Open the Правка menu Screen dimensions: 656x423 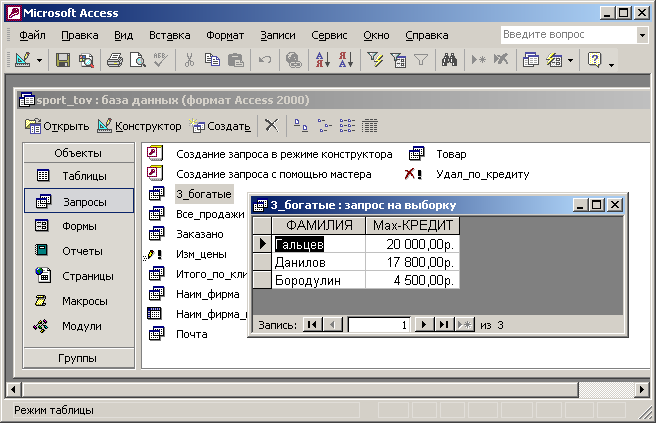[x=79, y=36]
